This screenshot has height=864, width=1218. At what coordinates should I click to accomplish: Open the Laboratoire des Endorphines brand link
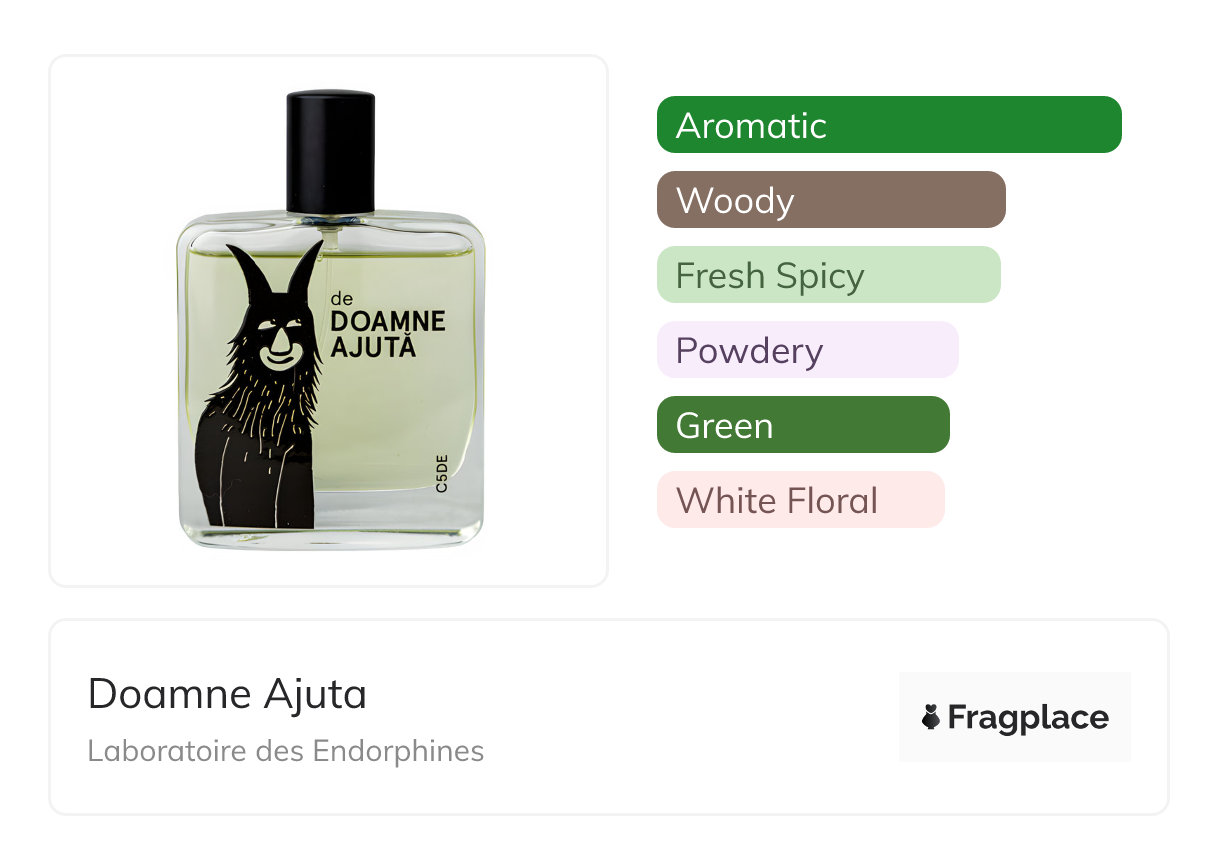286,750
